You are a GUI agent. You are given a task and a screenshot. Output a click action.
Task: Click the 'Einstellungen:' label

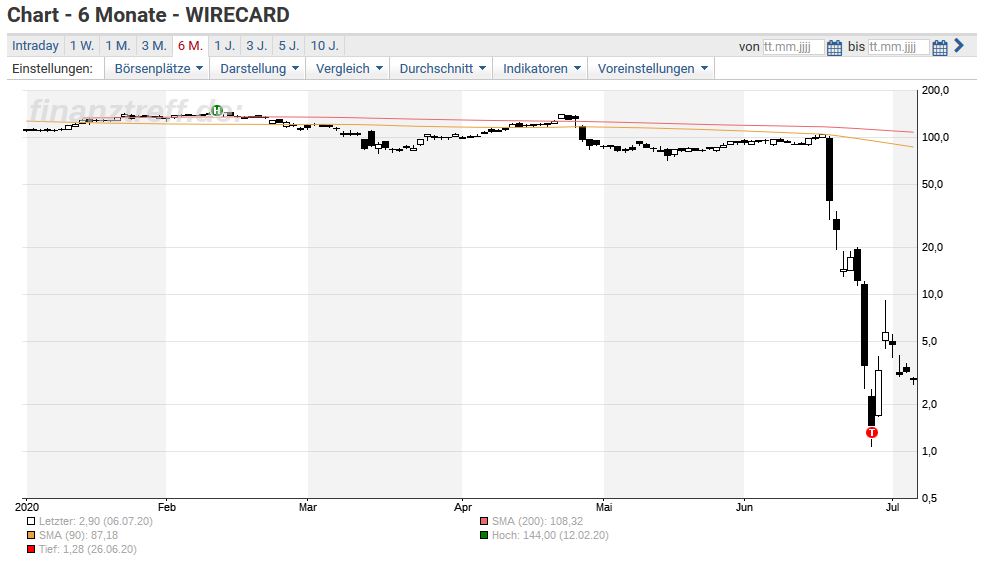click(x=52, y=69)
